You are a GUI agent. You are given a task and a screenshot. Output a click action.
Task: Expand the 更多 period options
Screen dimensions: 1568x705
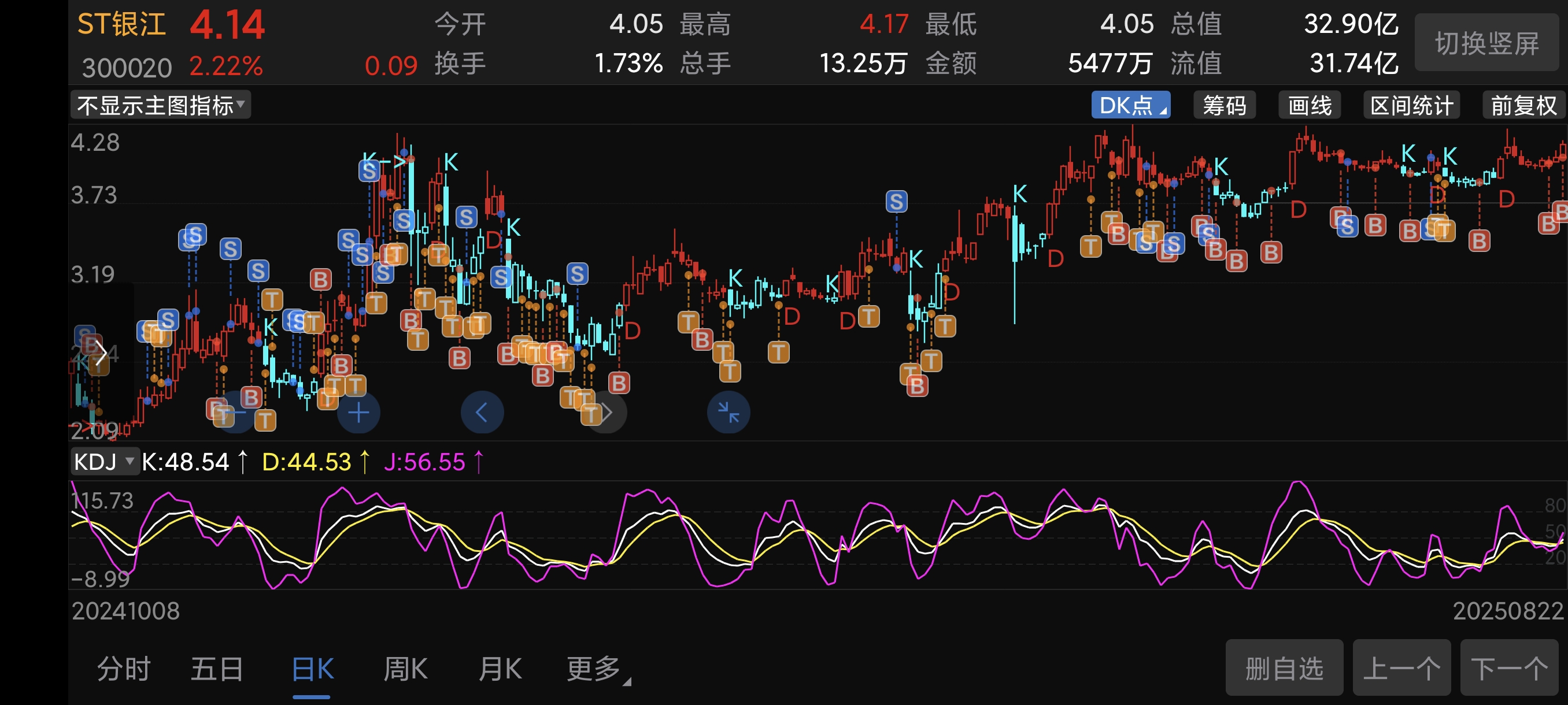coord(598,669)
